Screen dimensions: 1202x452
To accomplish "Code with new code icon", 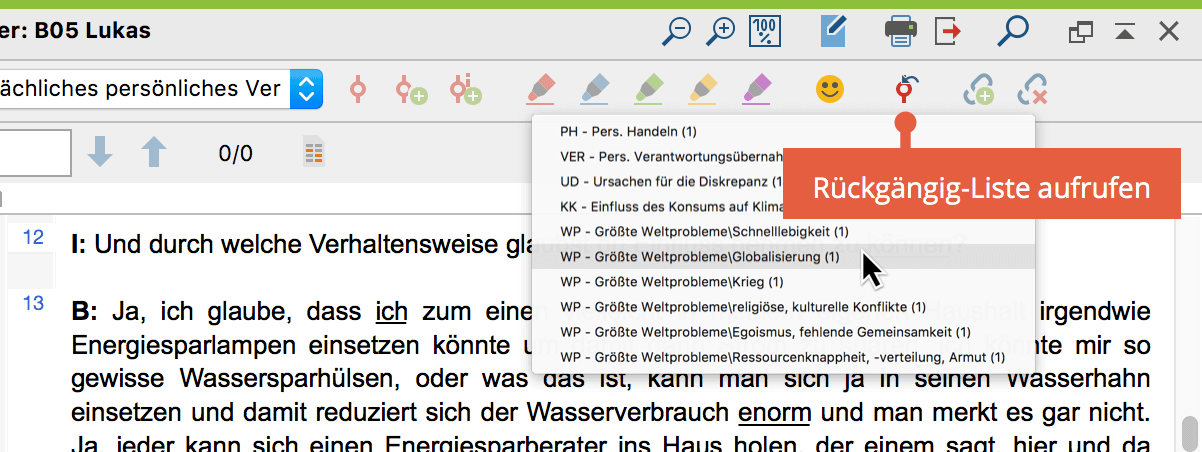I will coord(411,90).
